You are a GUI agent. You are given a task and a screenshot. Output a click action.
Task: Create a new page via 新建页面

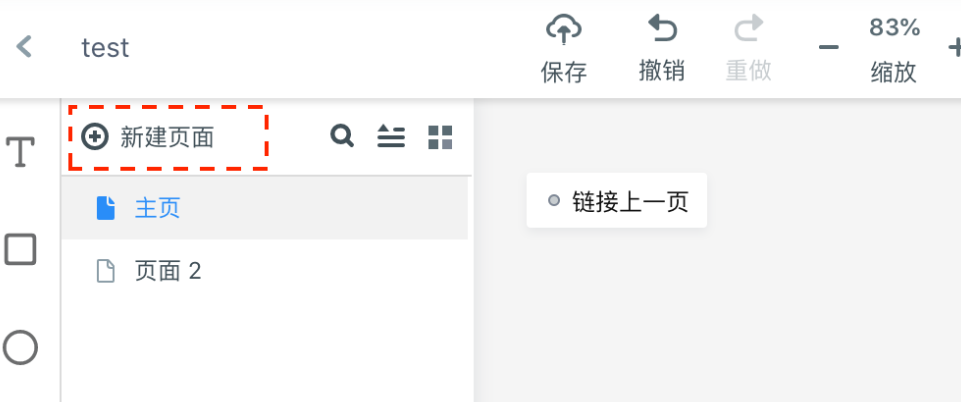(x=148, y=137)
